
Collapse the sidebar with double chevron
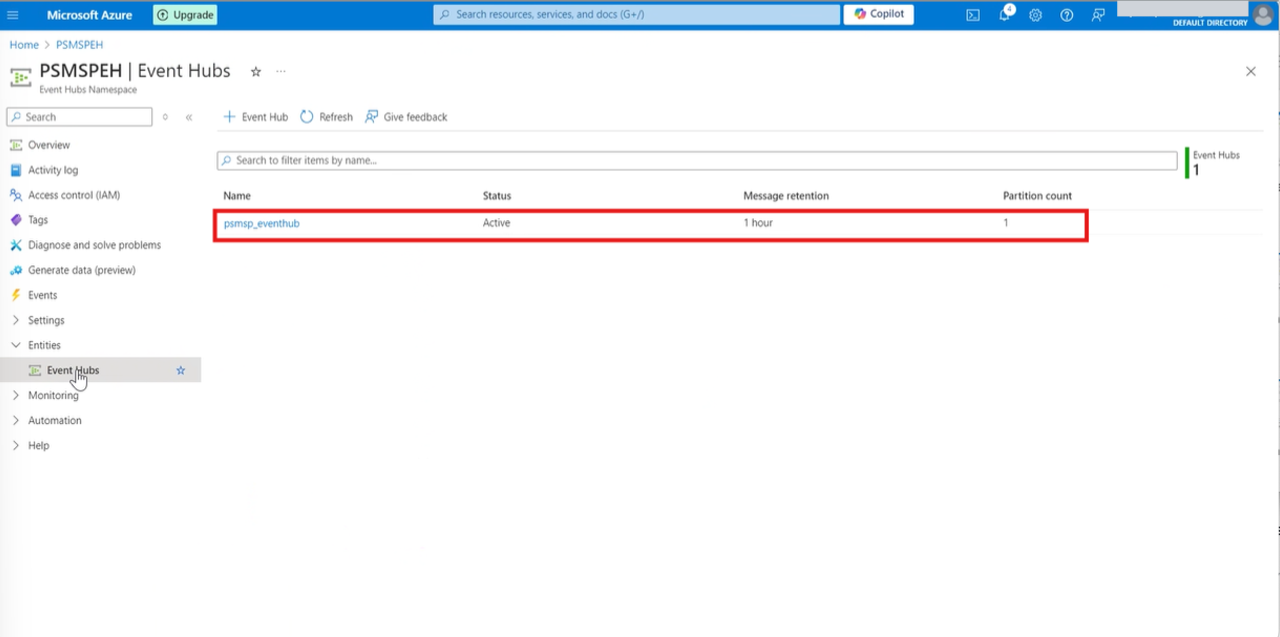[x=189, y=117]
